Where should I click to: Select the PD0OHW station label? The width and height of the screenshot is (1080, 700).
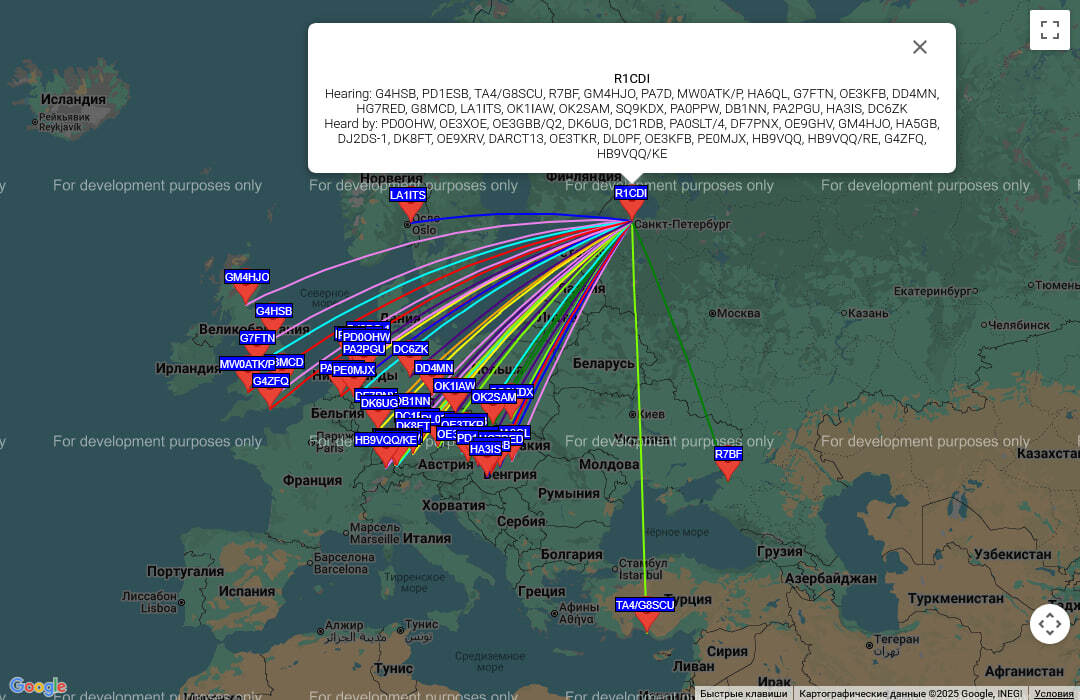[366, 337]
